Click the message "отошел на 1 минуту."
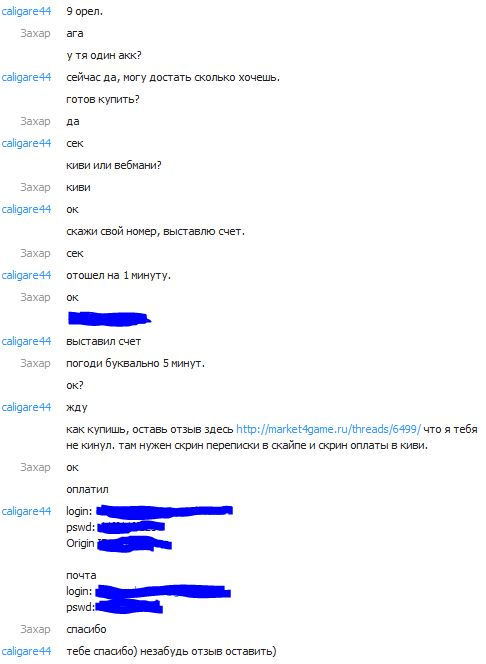486x664 pixels. pyautogui.click(x=119, y=276)
